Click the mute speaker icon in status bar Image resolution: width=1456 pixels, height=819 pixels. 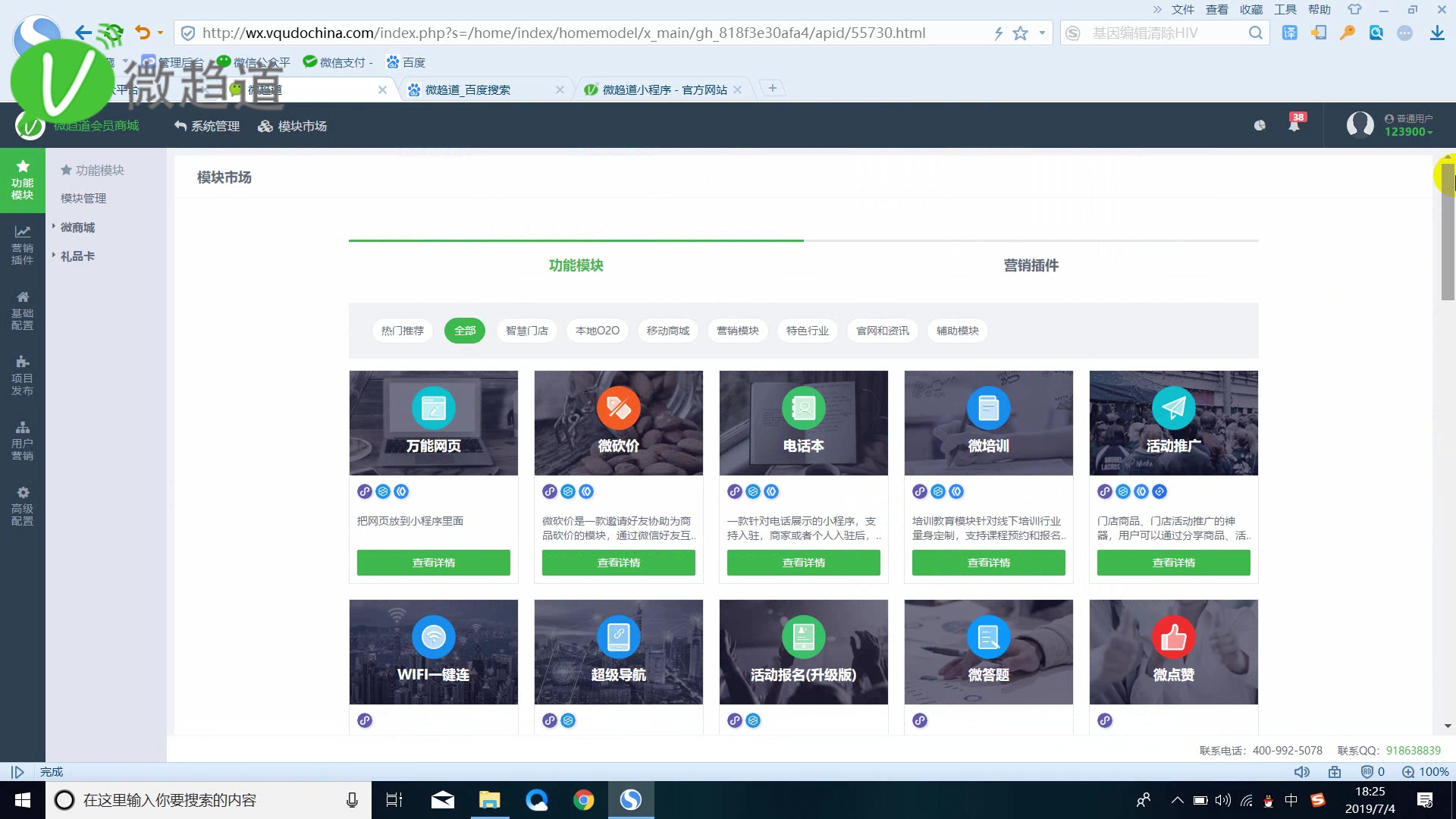point(1301,772)
